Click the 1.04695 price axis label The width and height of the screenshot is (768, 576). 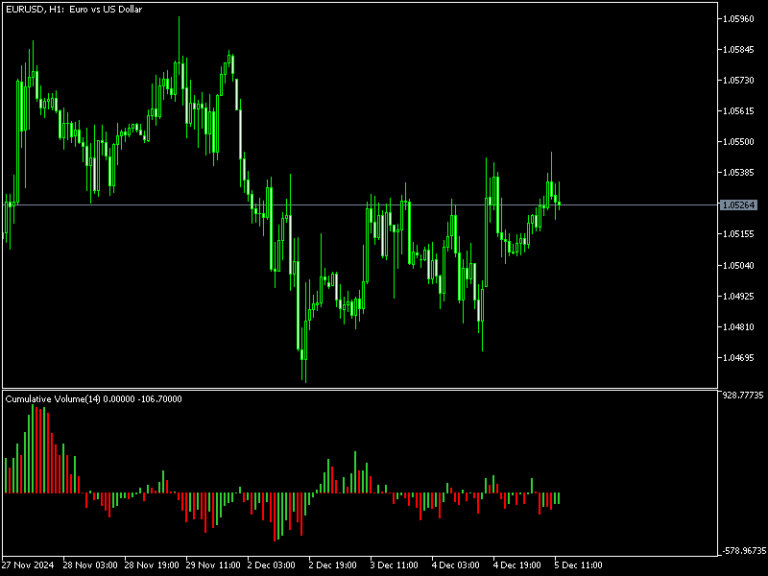click(738, 358)
